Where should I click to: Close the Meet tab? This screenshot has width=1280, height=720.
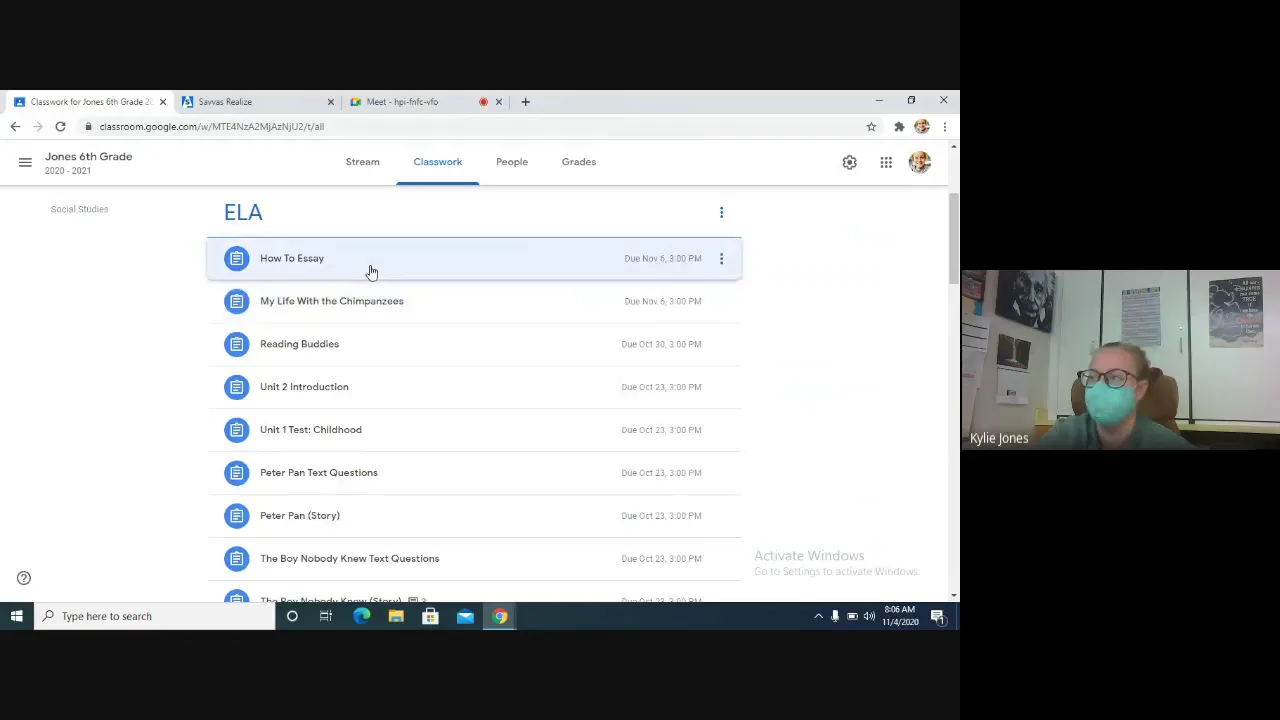coord(498,101)
